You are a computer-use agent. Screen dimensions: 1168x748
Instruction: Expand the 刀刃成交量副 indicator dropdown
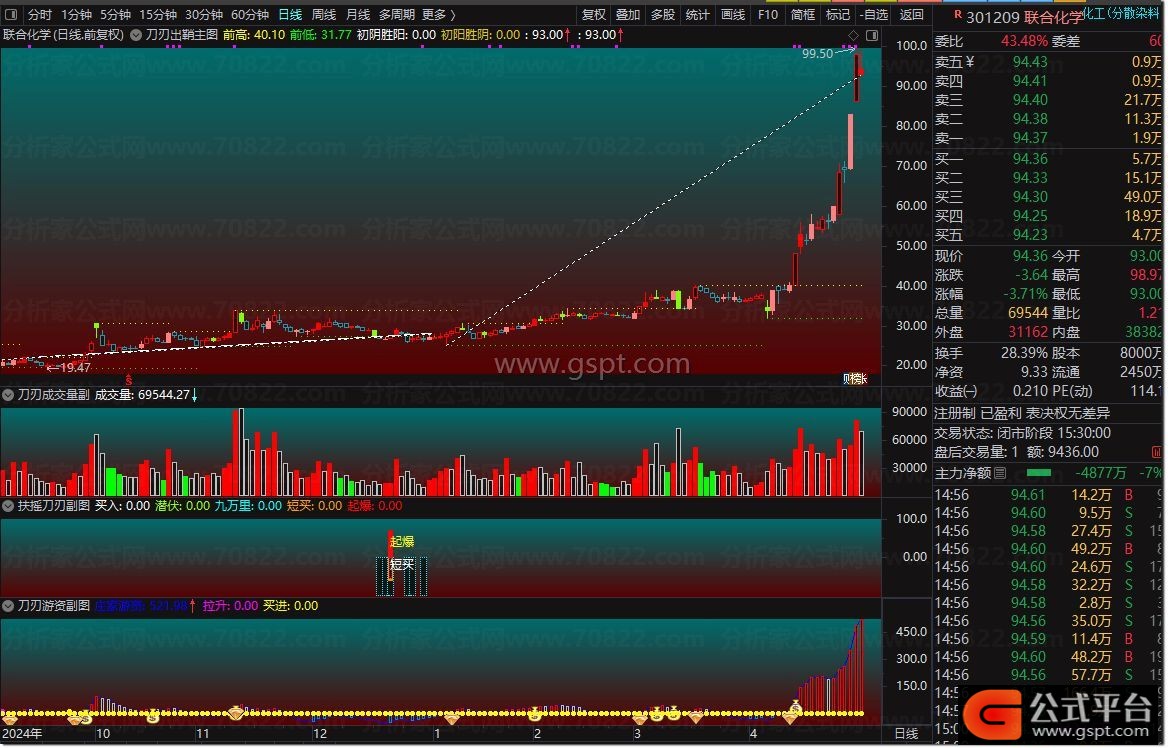[x=8, y=395]
